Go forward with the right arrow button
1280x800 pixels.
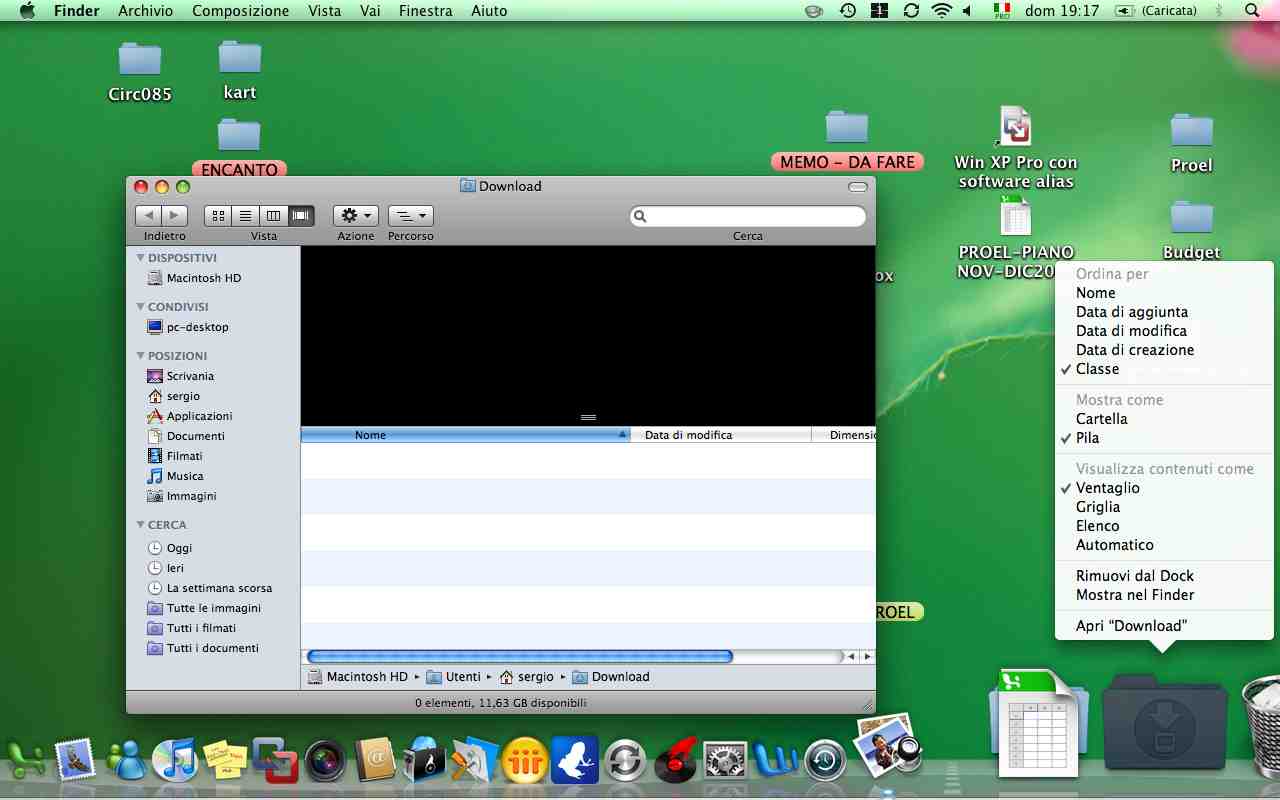(x=175, y=215)
